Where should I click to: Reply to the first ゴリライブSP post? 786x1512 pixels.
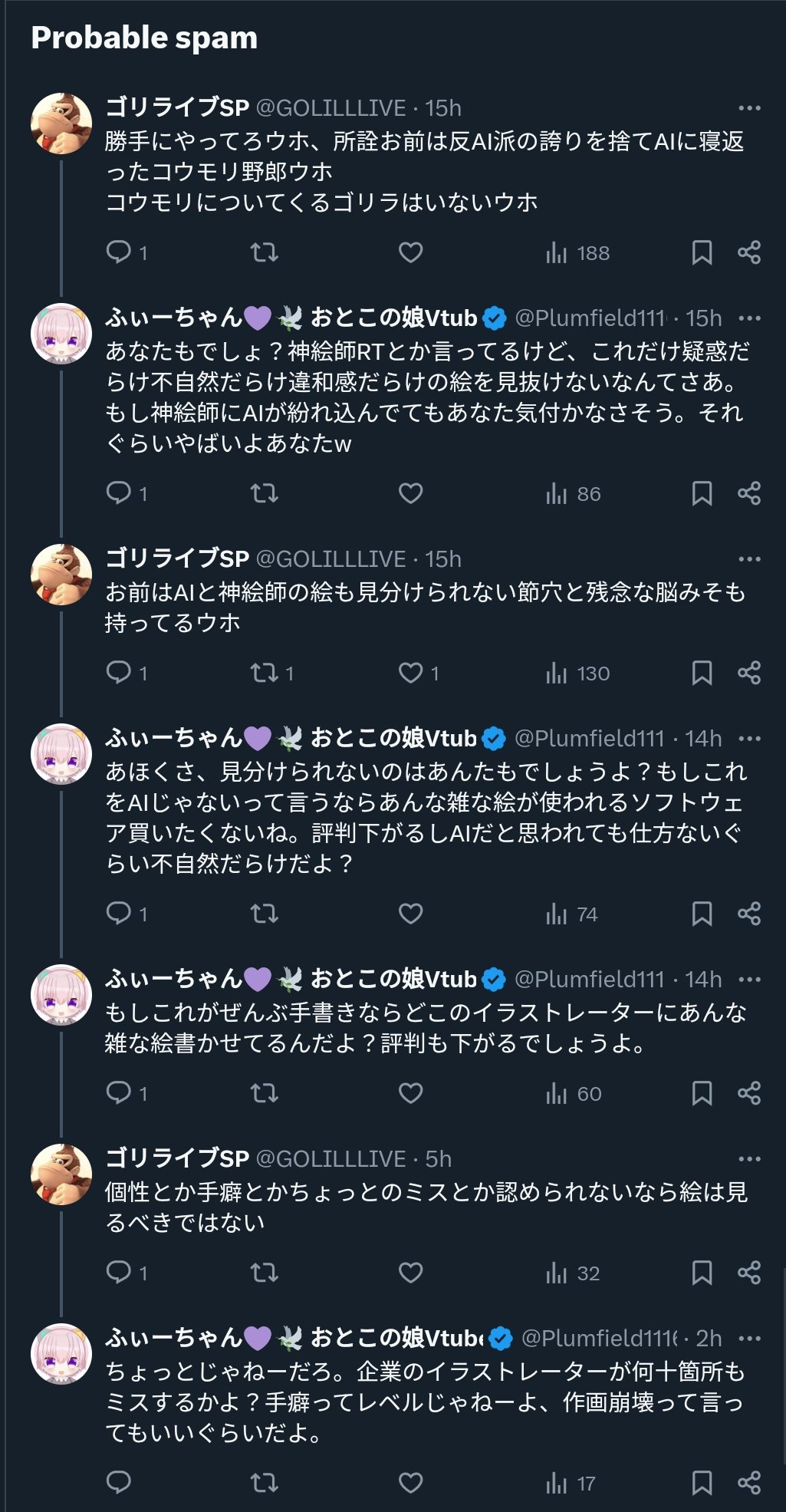[x=119, y=252]
